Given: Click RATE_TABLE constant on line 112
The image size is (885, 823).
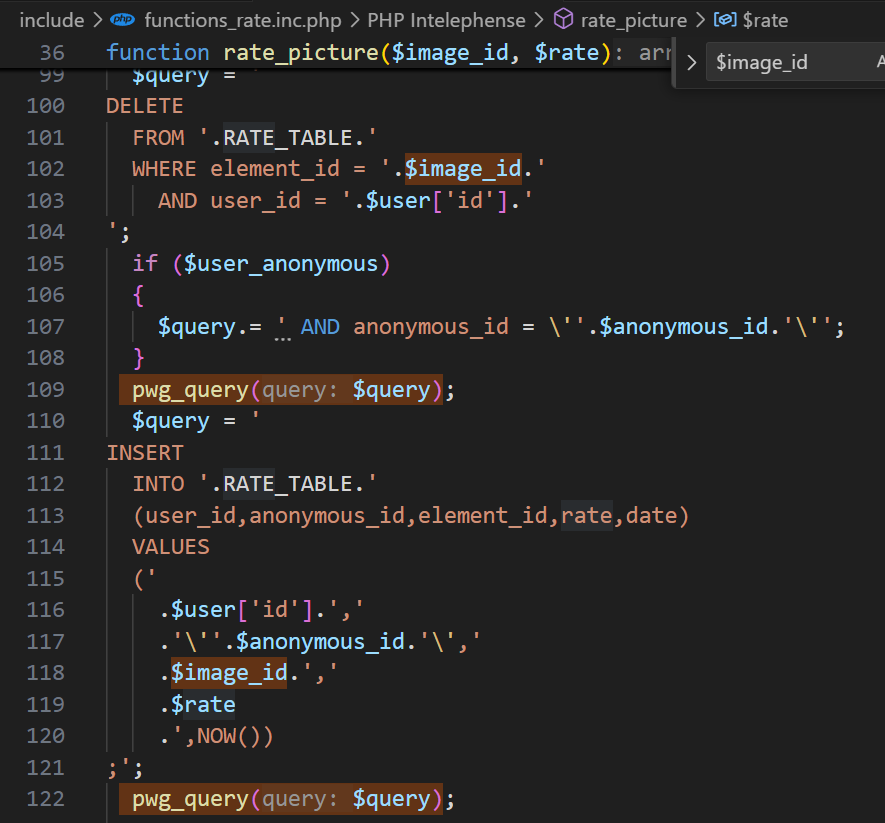Looking at the screenshot, I should click(x=288, y=484).
